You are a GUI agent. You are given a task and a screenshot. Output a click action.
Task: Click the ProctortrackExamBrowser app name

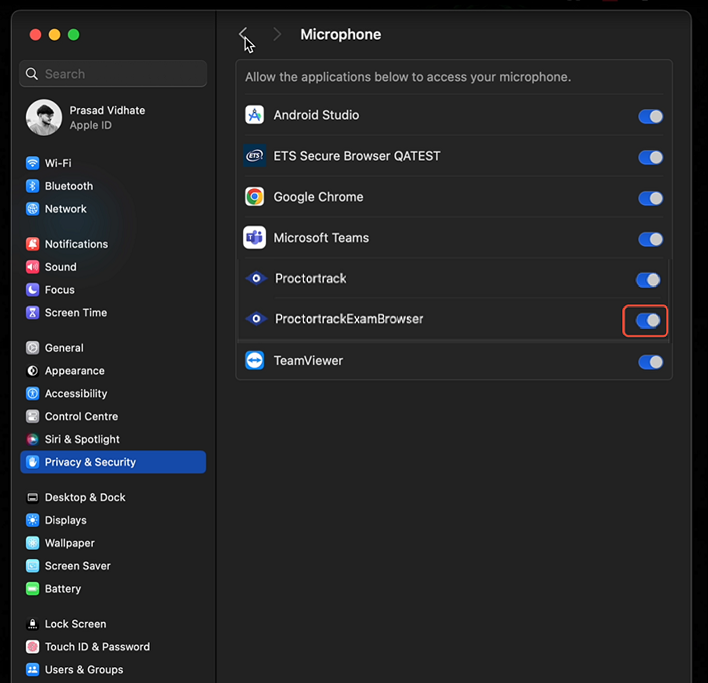pos(349,319)
